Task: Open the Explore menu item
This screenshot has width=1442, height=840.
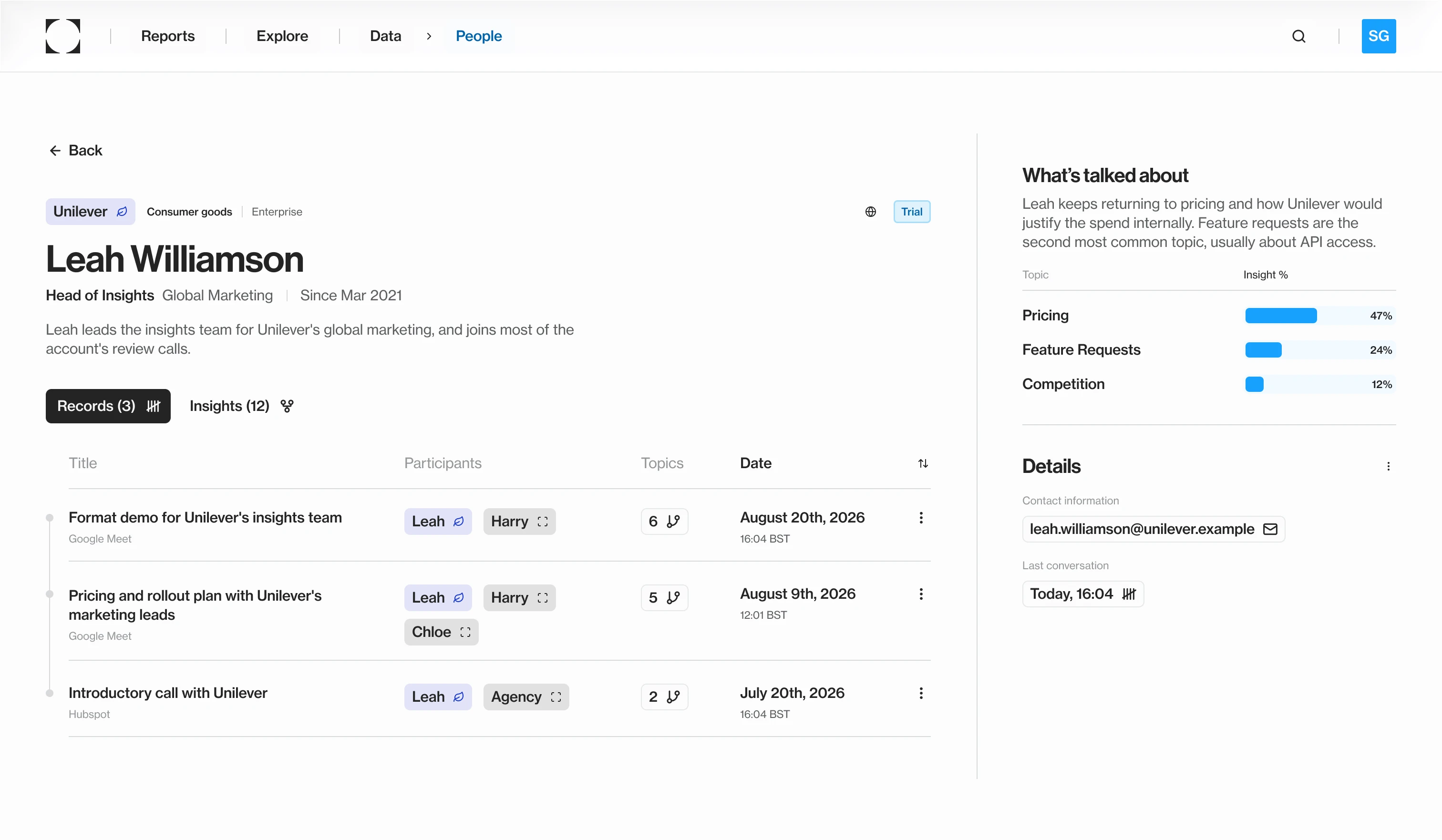Action: tap(282, 36)
